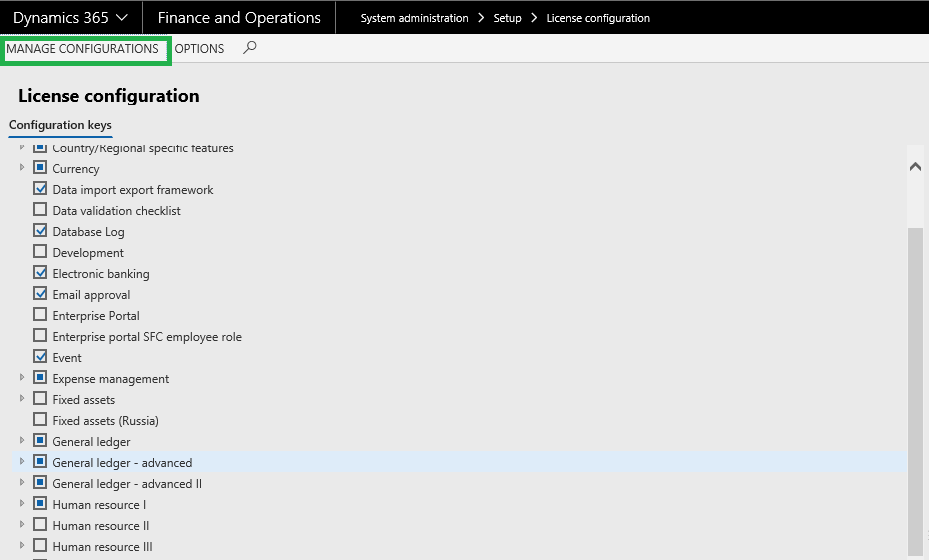Check the Enterprise Portal checkbox

(x=40, y=315)
